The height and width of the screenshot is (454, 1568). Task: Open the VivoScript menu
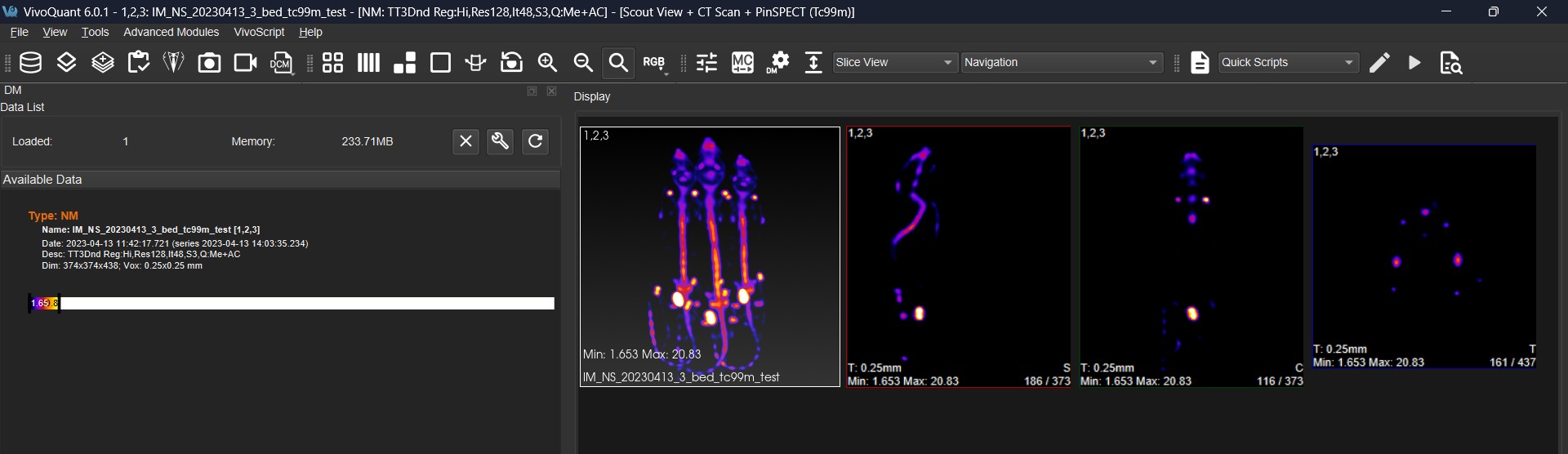pos(259,32)
